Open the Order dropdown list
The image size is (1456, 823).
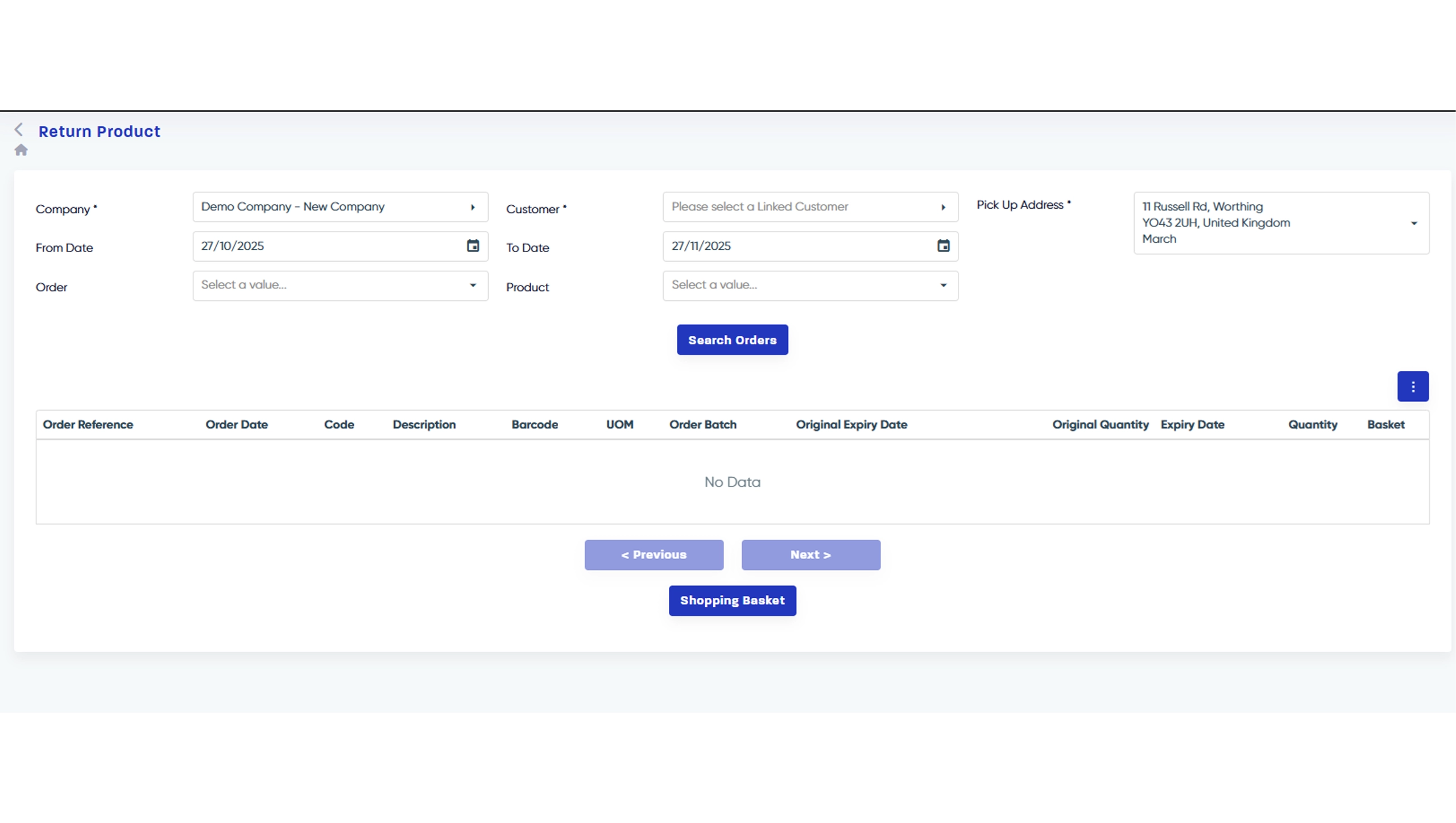coord(340,285)
